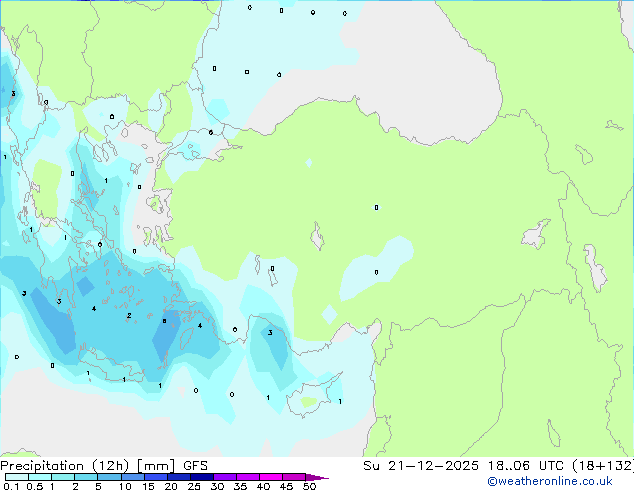The height and width of the screenshot is (490, 634).
Task: Click the '30' legend scale label
Action: (x=217, y=486)
